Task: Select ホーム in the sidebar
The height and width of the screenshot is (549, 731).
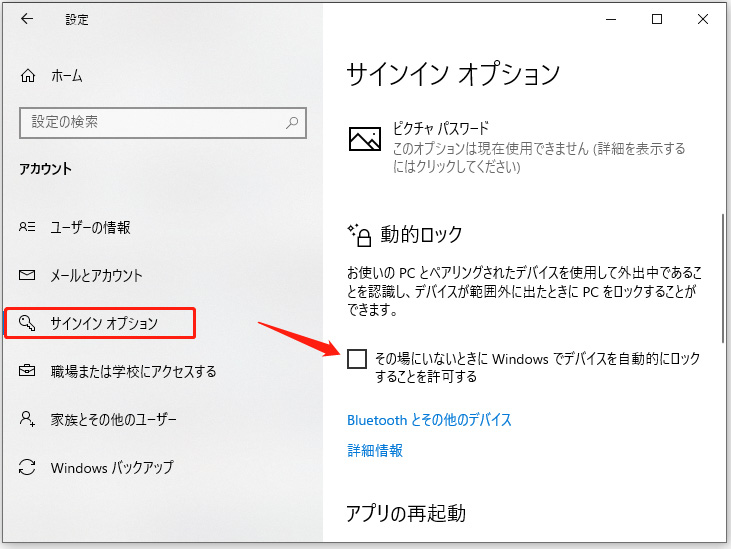Action: pyautogui.click(x=67, y=75)
